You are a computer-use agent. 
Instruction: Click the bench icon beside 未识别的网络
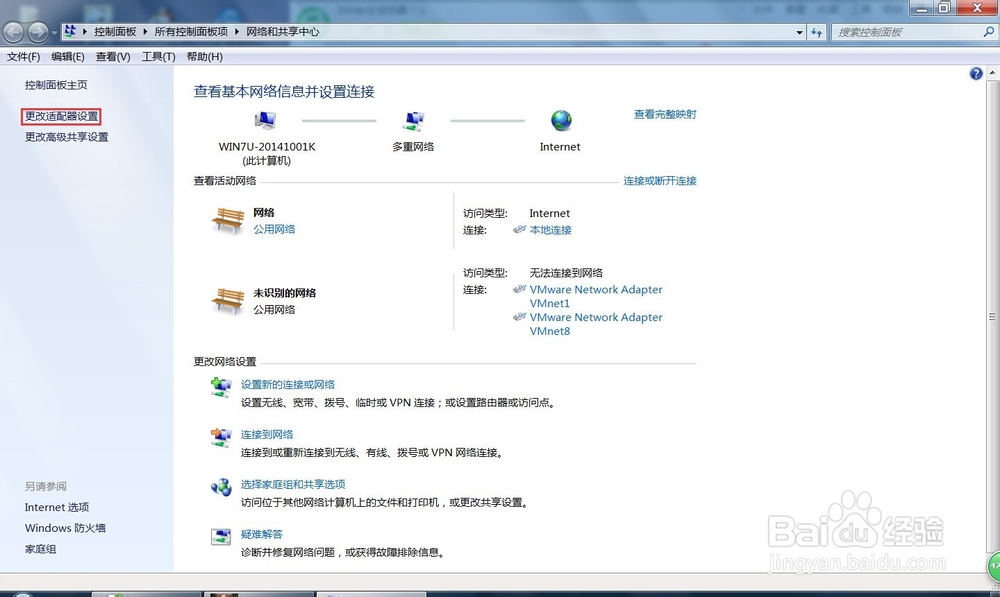point(228,300)
